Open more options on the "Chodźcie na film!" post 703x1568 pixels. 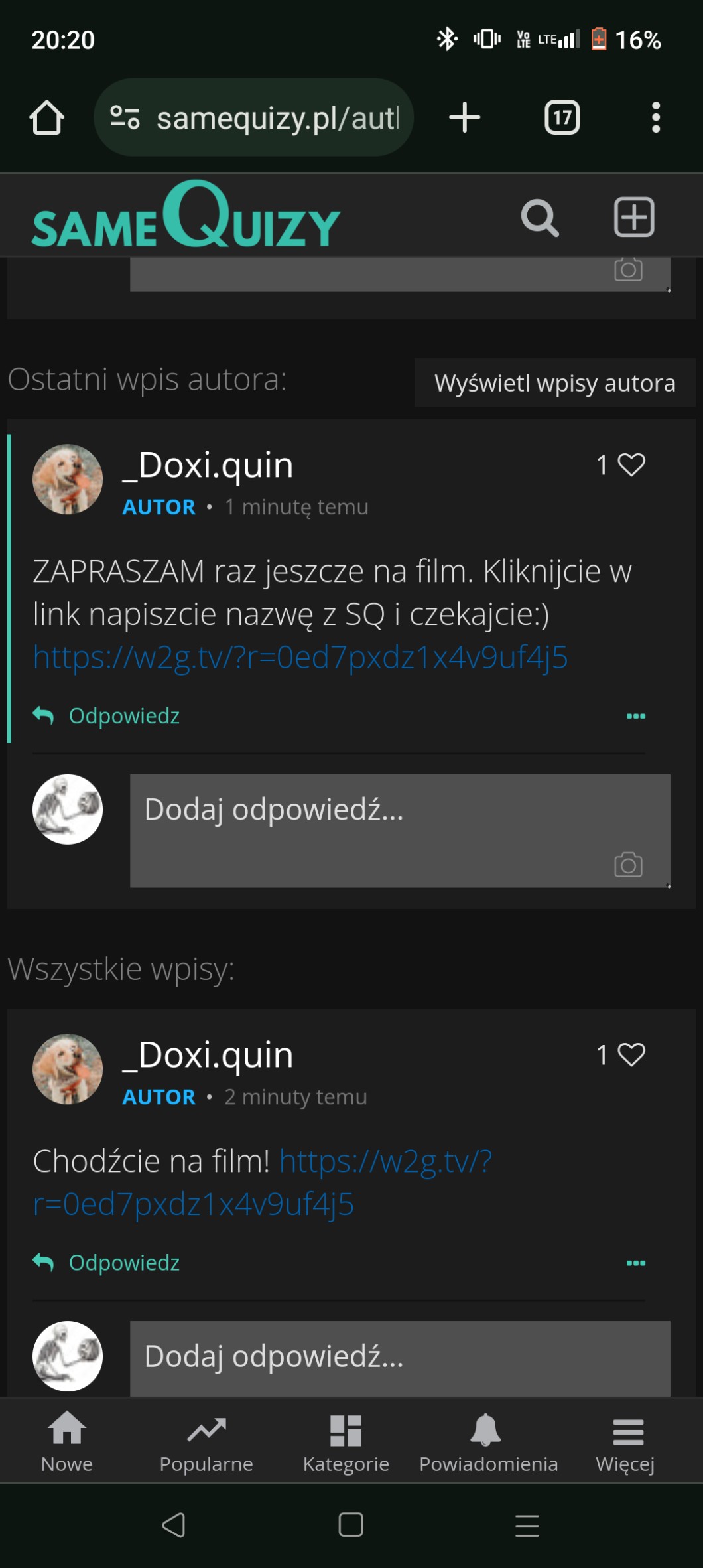tap(635, 1263)
